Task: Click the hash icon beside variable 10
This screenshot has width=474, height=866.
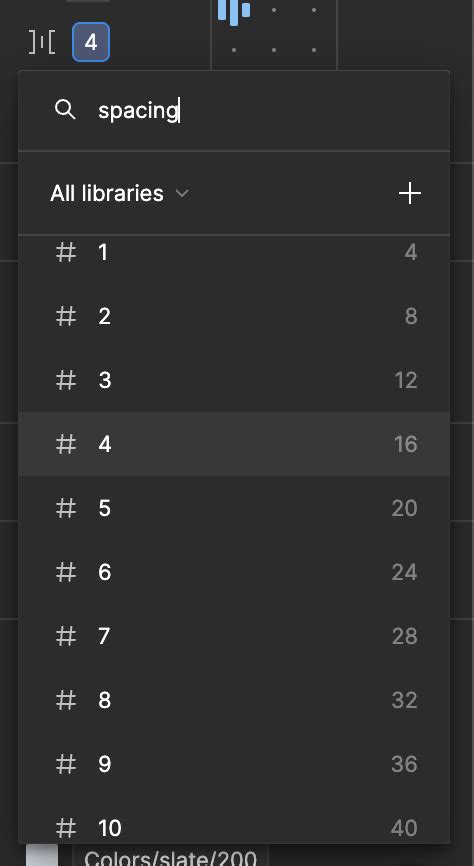Action: (66, 828)
